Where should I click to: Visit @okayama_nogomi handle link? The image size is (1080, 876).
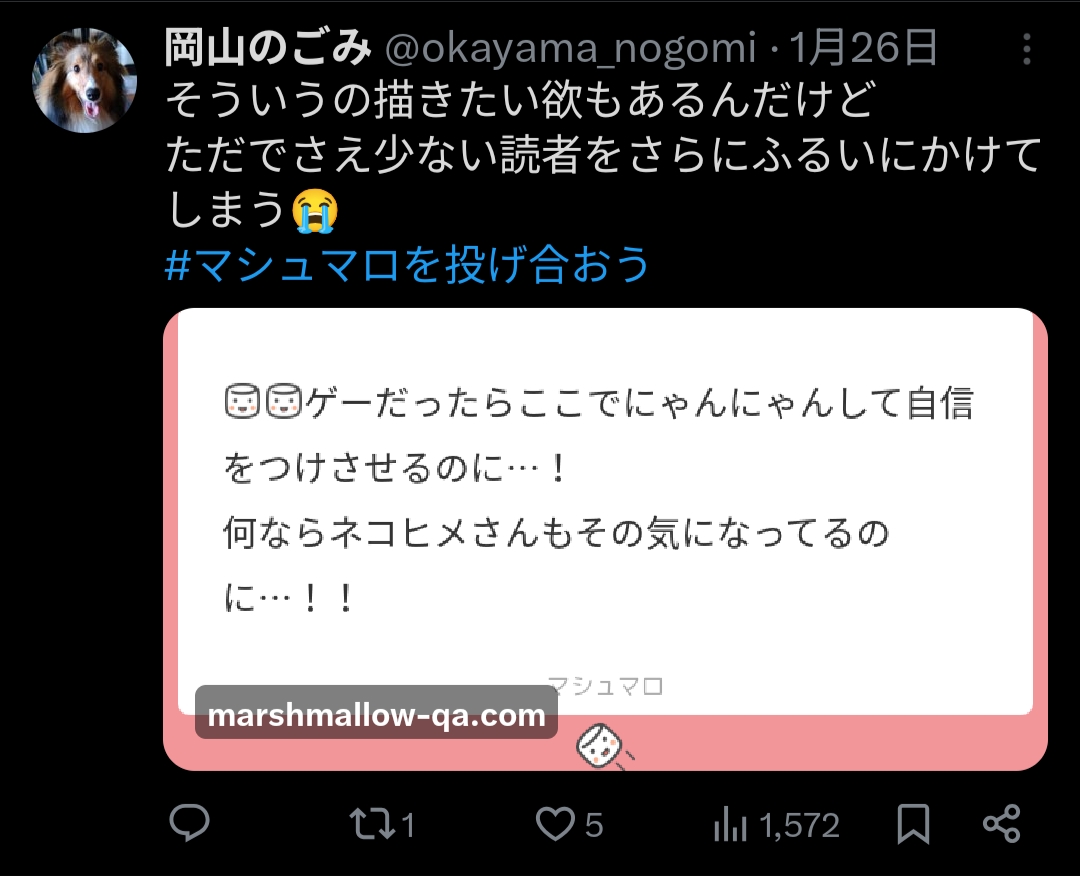click(x=570, y=48)
